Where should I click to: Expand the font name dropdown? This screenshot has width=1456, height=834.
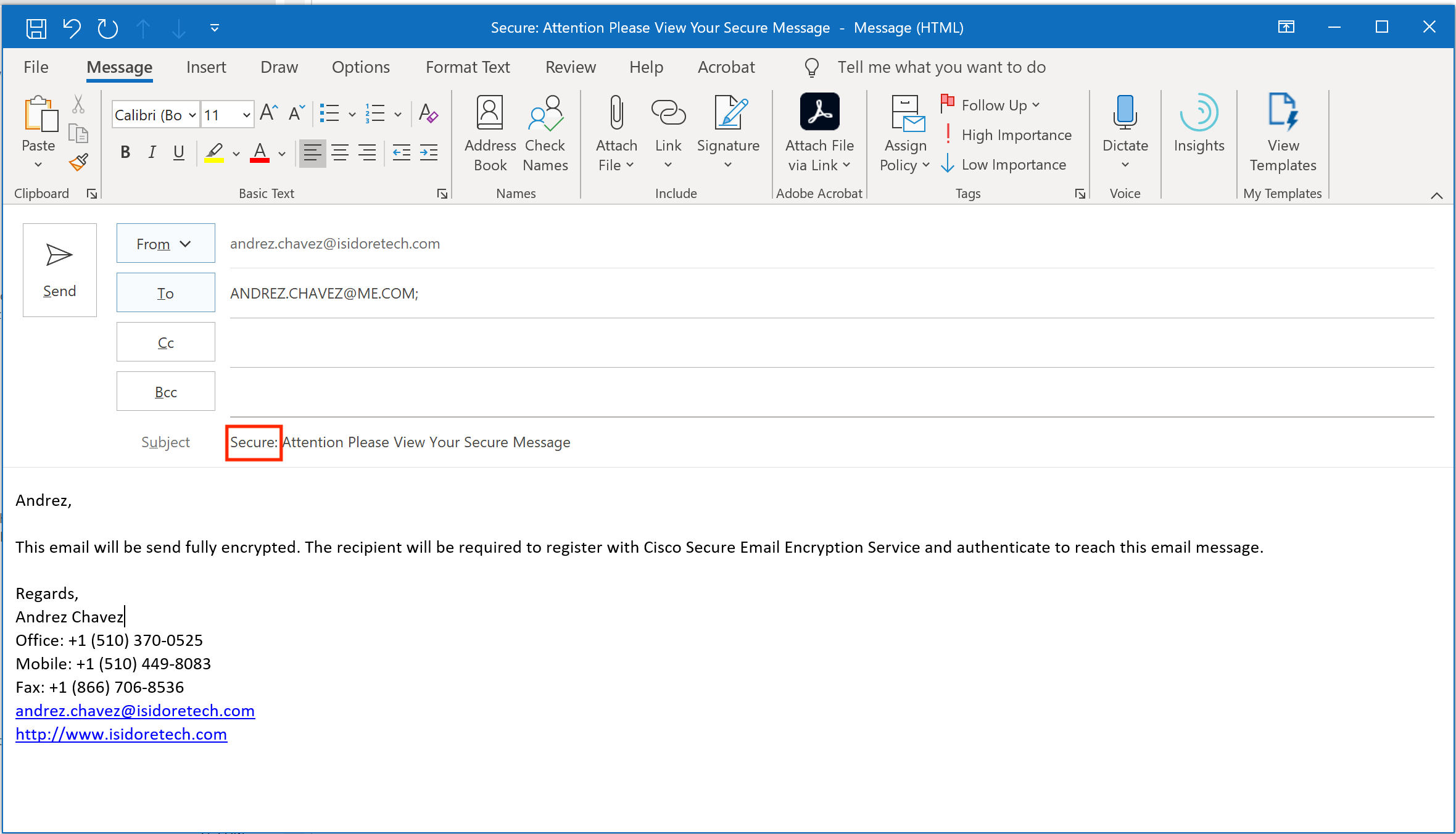click(x=192, y=115)
